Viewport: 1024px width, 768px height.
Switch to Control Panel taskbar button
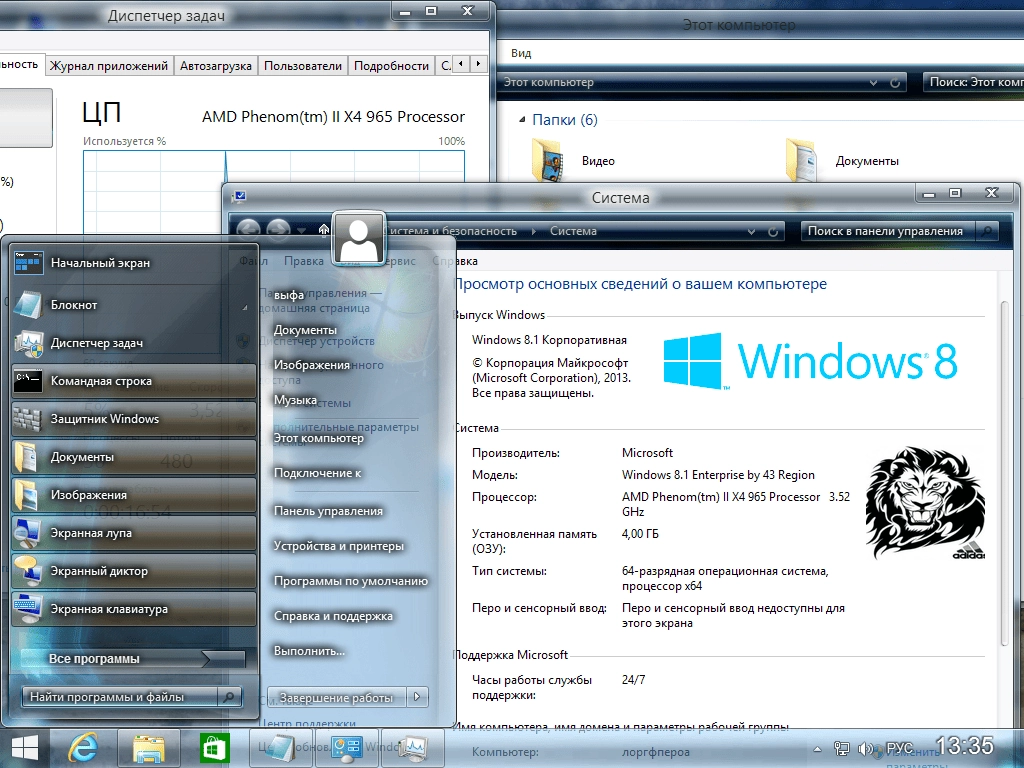point(346,748)
